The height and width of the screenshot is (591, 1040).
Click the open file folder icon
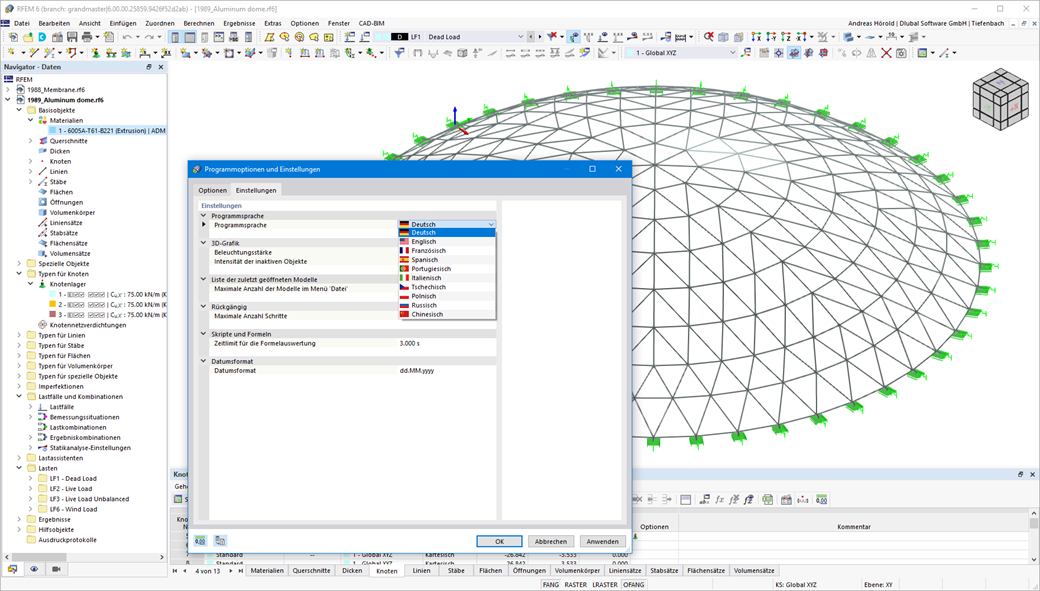pyautogui.click(x=28, y=37)
